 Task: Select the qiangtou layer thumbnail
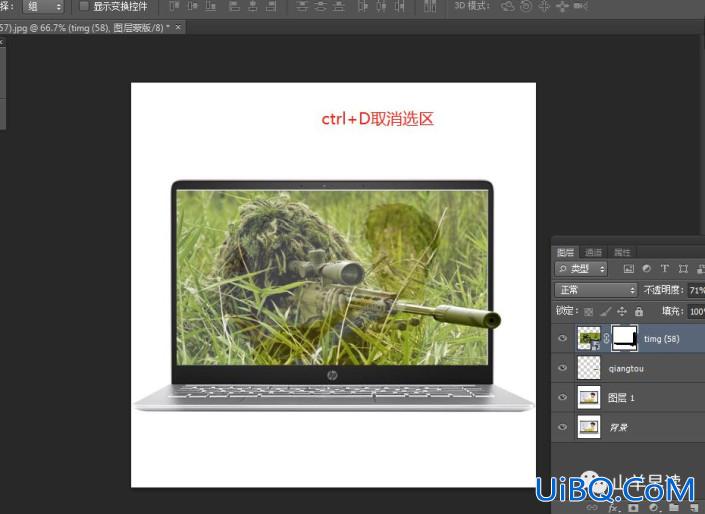coord(589,368)
